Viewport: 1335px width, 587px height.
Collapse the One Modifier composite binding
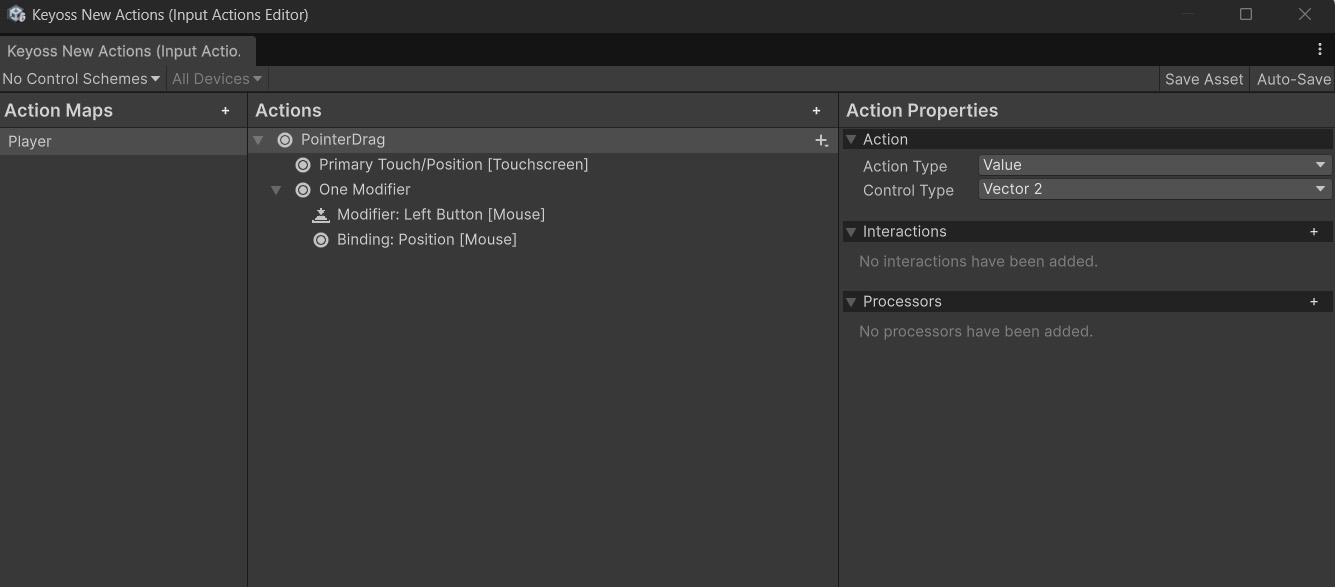(277, 190)
